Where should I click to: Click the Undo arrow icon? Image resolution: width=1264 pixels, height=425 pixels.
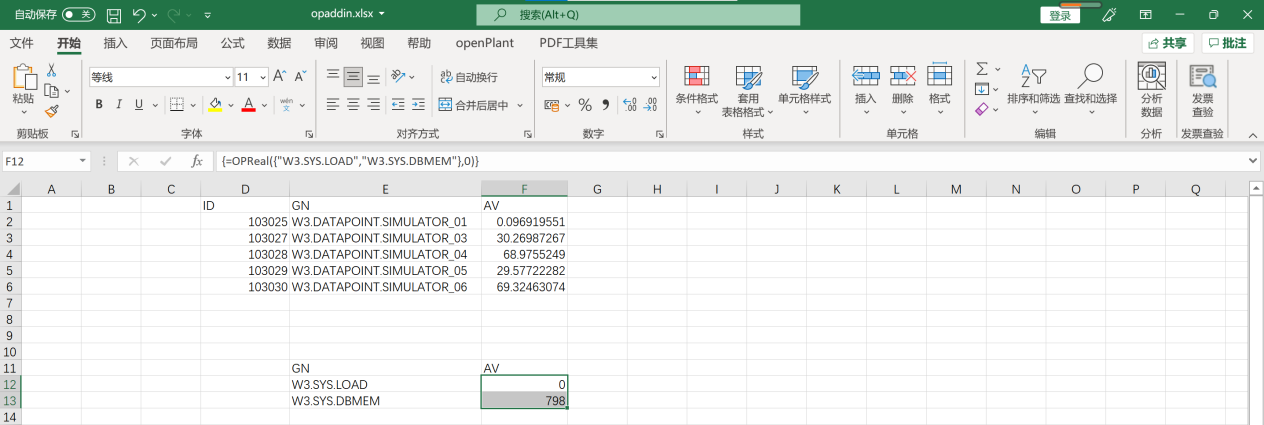coord(139,15)
